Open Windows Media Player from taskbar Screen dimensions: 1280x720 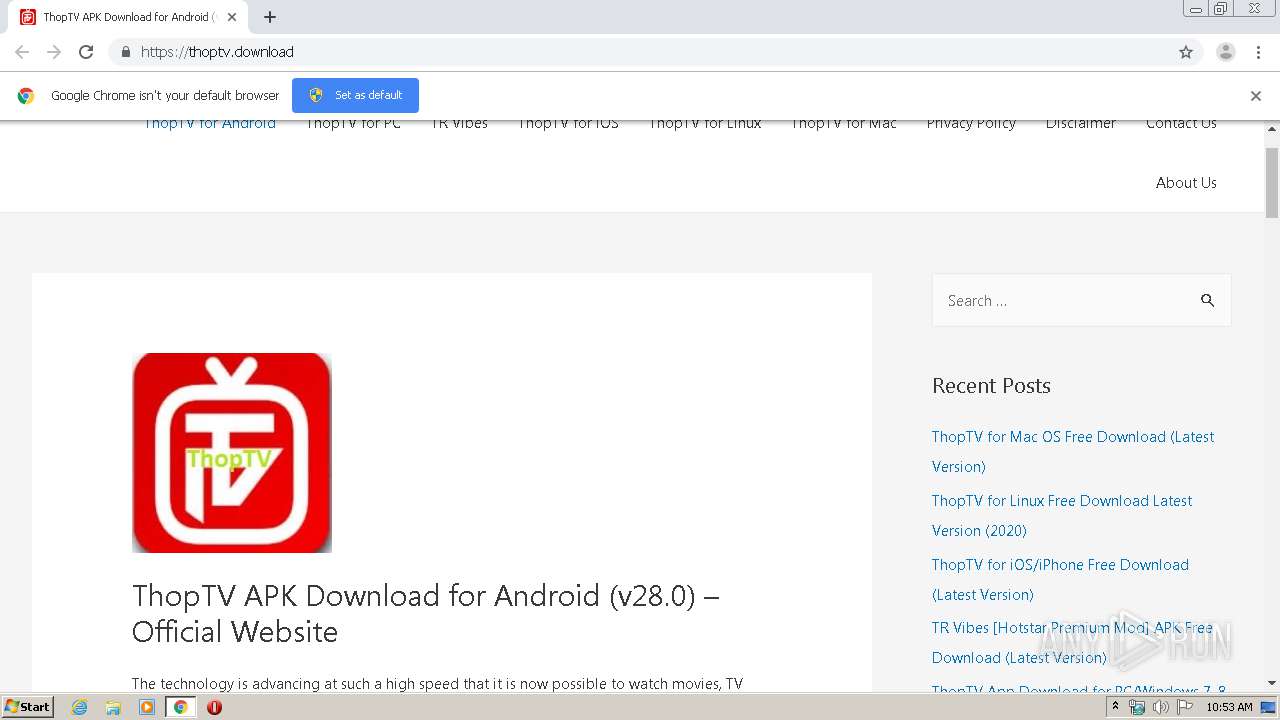pyautogui.click(x=147, y=707)
